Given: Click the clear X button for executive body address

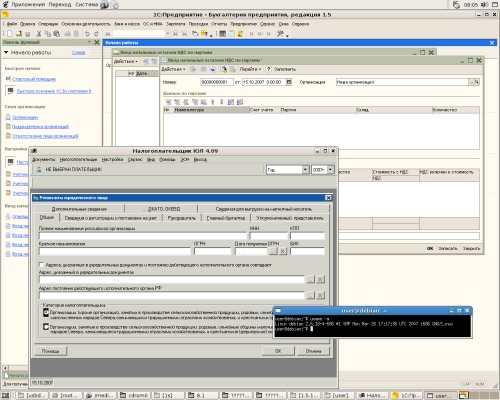Looking at the screenshot, I should [320, 295].
